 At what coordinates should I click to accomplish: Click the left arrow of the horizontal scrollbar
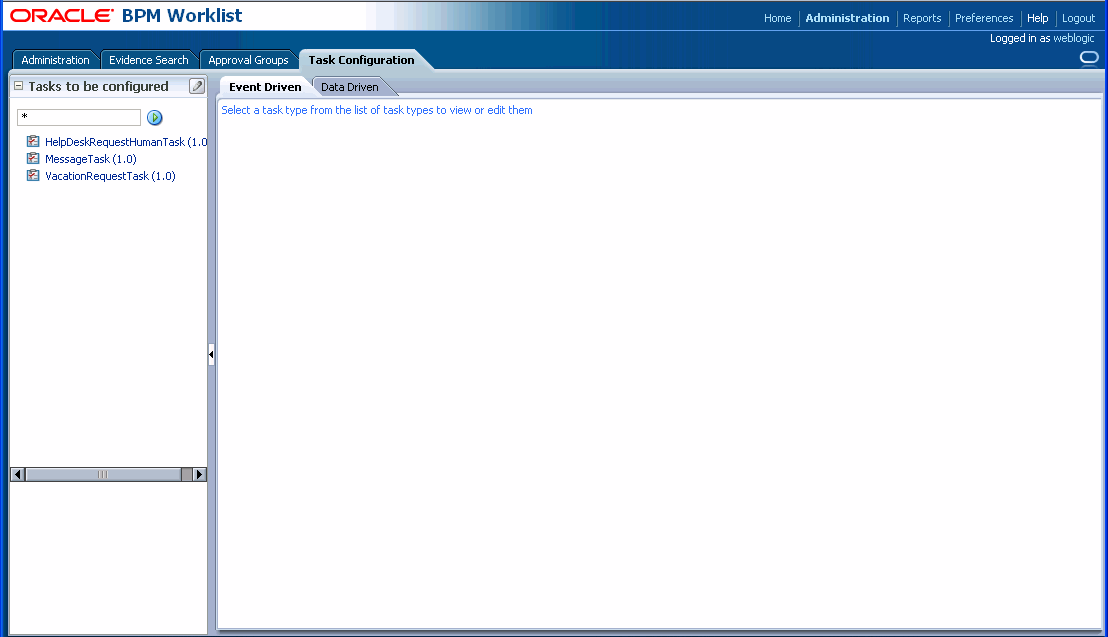[x=16, y=473]
